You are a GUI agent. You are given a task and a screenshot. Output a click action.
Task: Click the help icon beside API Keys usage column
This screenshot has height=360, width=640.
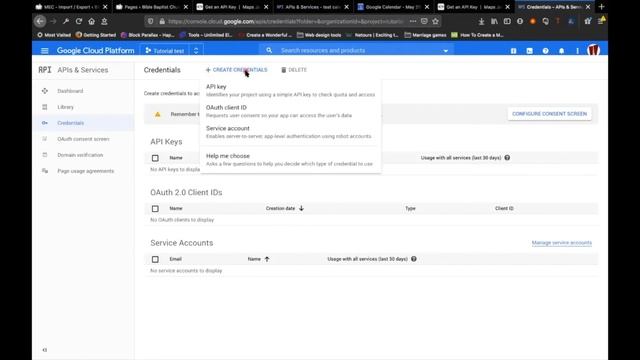coord(507,158)
